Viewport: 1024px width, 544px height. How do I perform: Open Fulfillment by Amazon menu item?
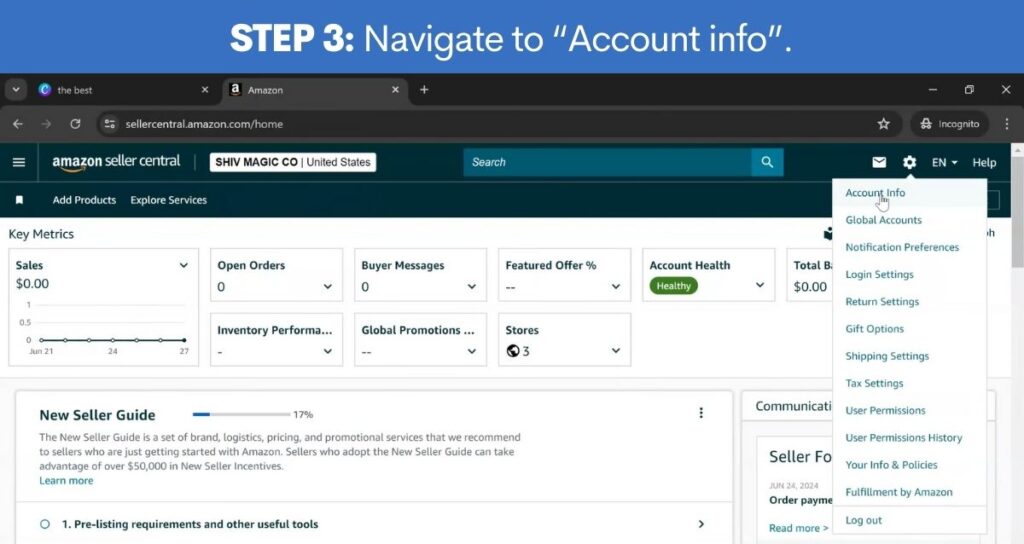point(899,492)
